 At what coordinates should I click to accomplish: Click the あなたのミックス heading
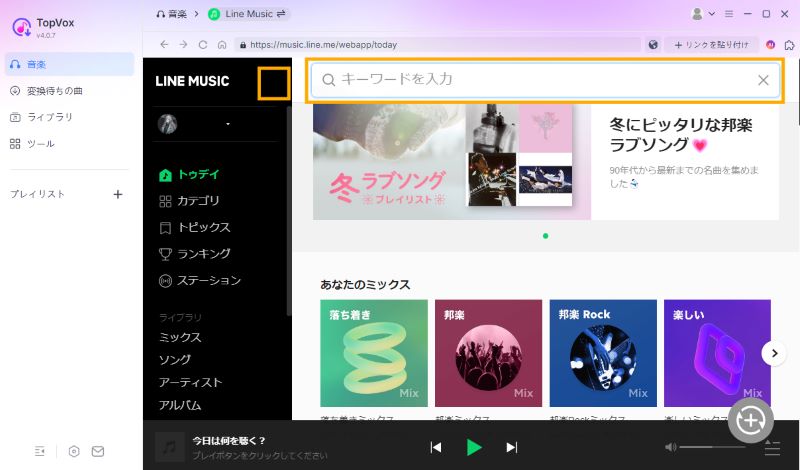pos(365,285)
